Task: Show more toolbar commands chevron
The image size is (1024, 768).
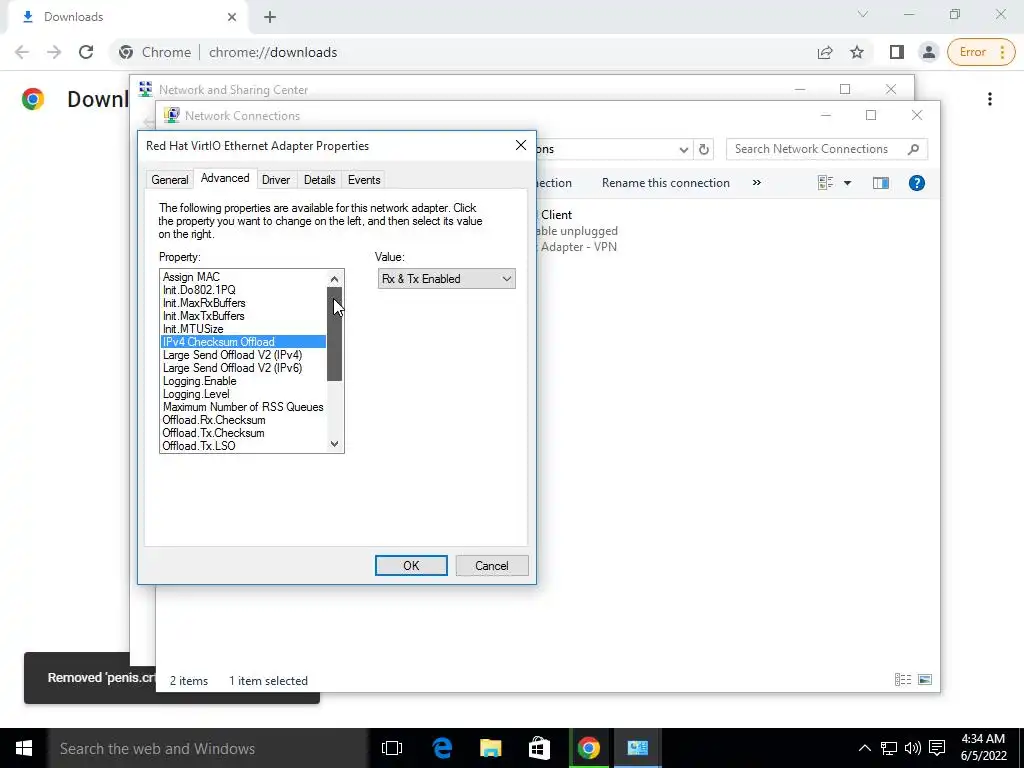Action: click(x=756, y=183)
